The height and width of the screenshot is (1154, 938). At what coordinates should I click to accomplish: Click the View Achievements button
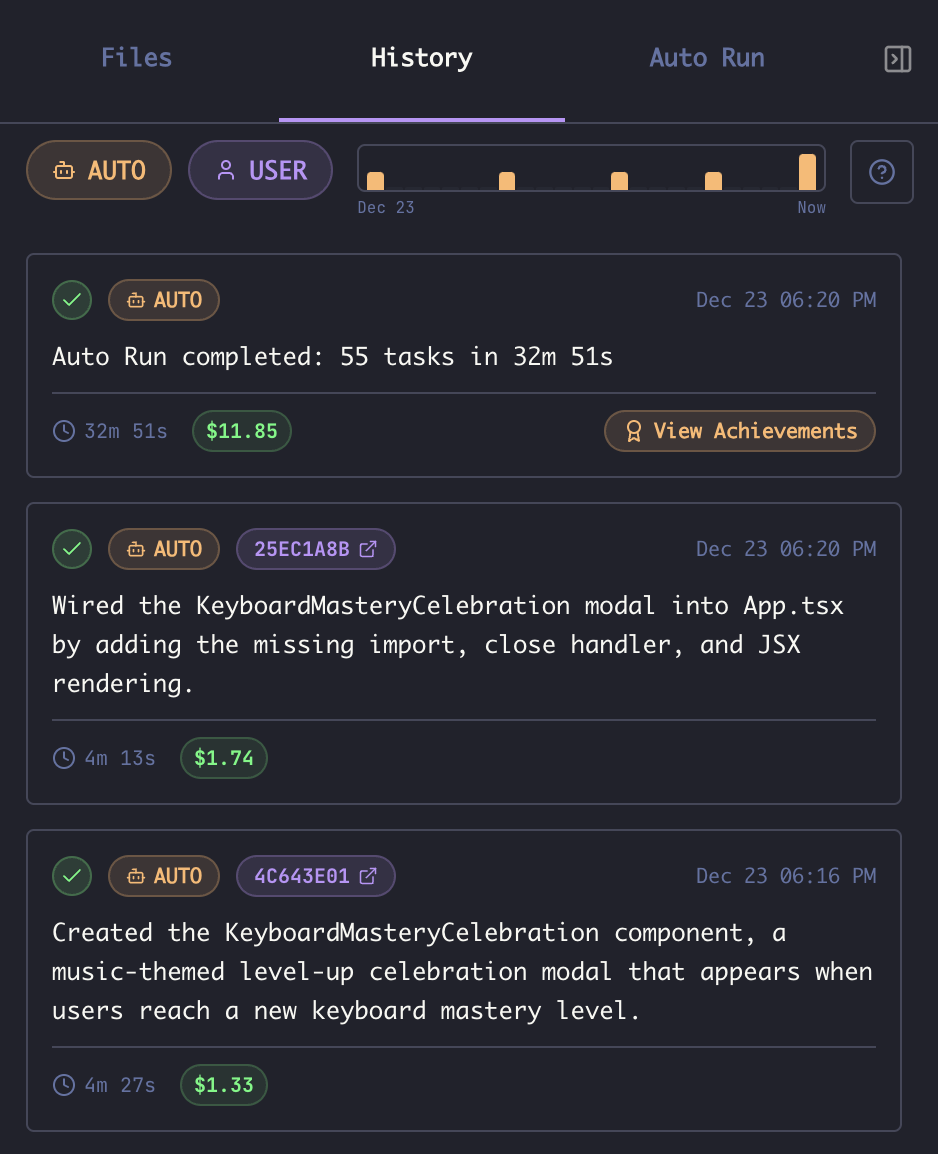point(740,431)
